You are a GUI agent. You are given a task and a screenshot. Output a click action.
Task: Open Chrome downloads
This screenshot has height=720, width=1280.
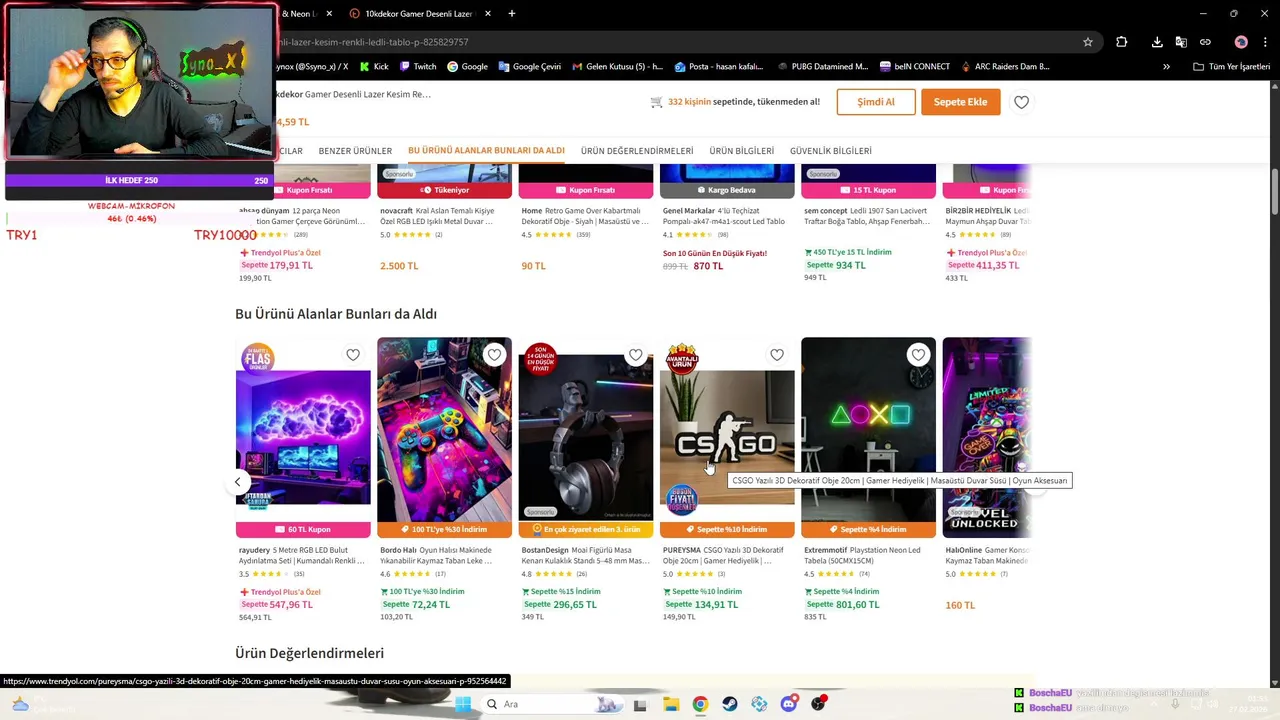[1157, 42]
